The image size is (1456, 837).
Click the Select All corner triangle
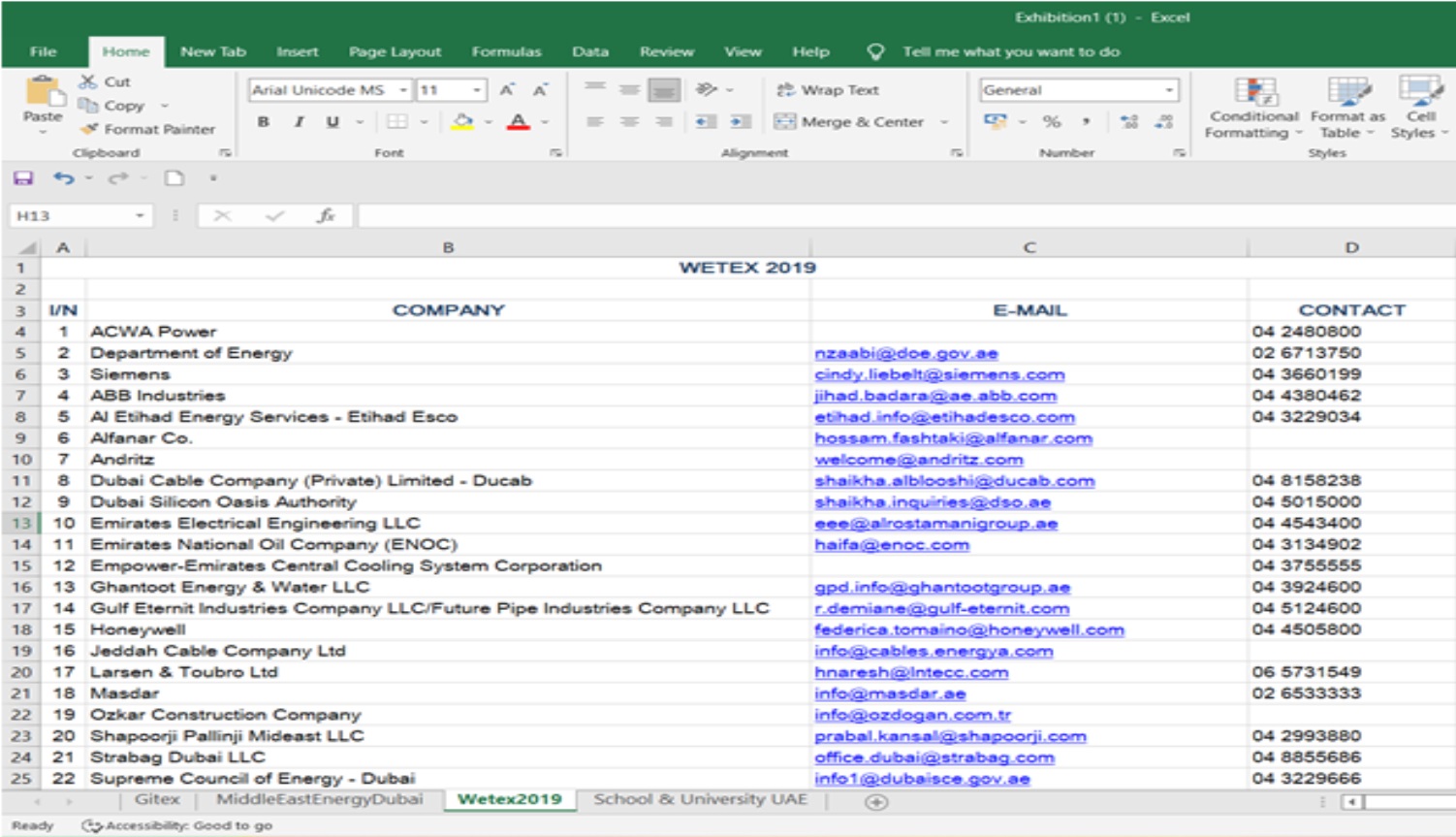(27, 247)
